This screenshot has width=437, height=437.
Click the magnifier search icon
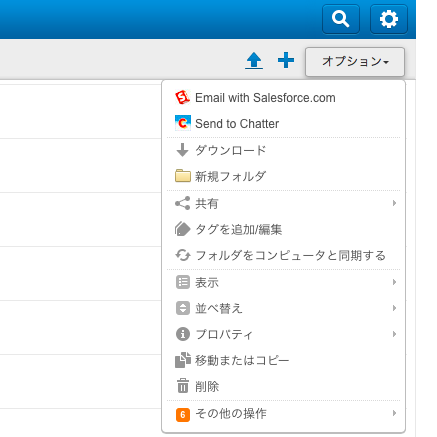coord(341,19)
